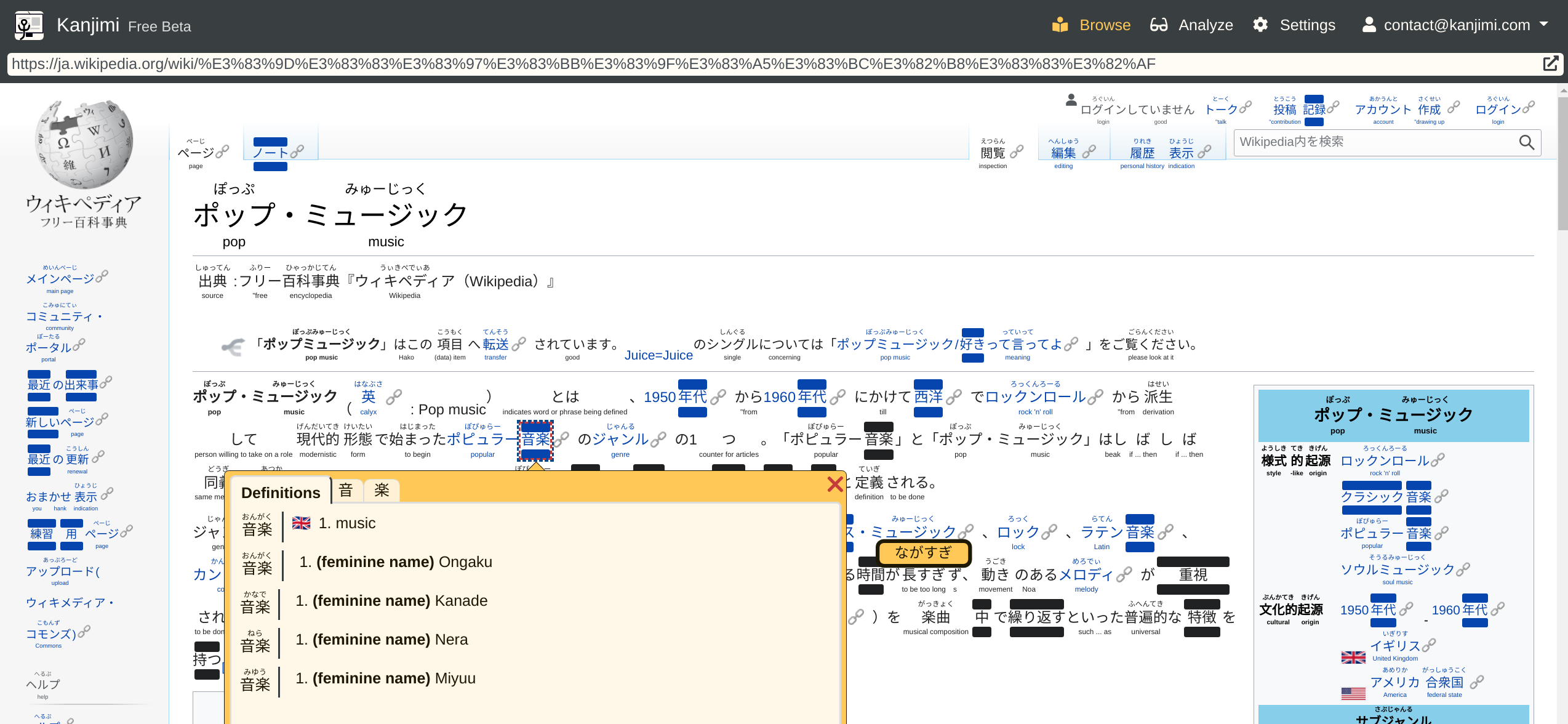Click the Wikipedia search magnifier icon
The image size is (1568, 724).
point(1526,143)
